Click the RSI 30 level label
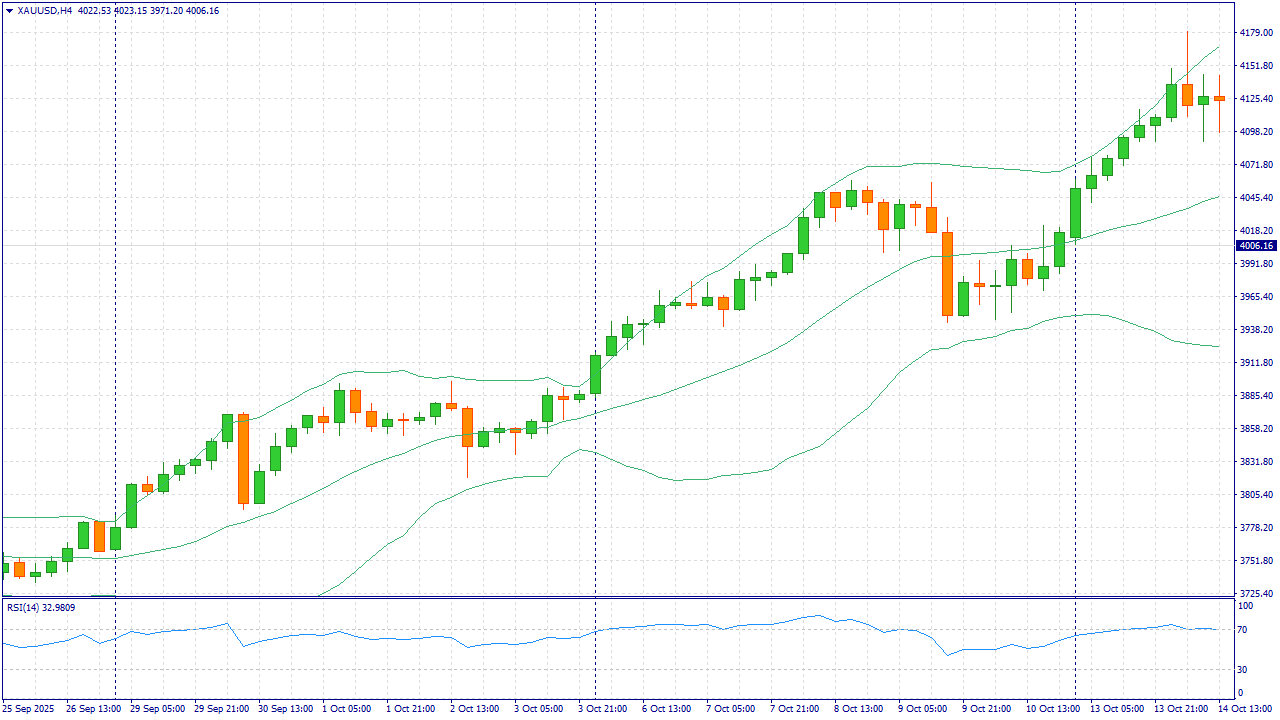 click(x=1244, y=670)
